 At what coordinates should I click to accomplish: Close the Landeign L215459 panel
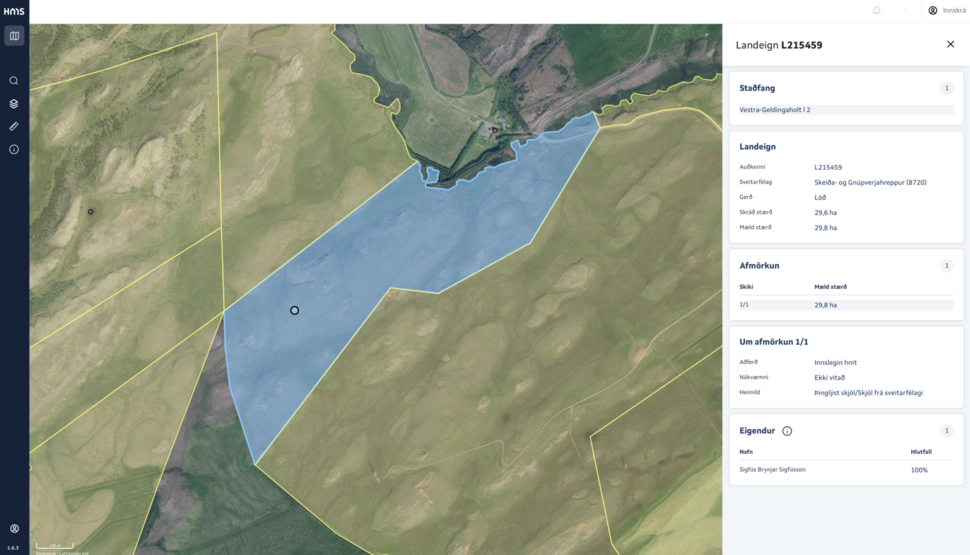tap(951, 44)
